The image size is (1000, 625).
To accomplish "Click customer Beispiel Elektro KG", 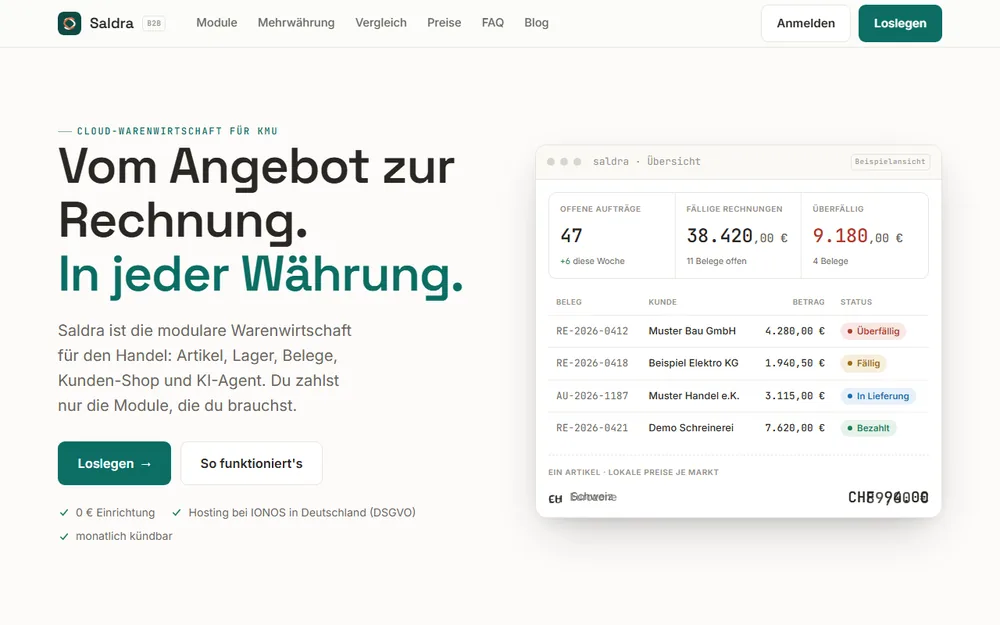I will point(693,363).
